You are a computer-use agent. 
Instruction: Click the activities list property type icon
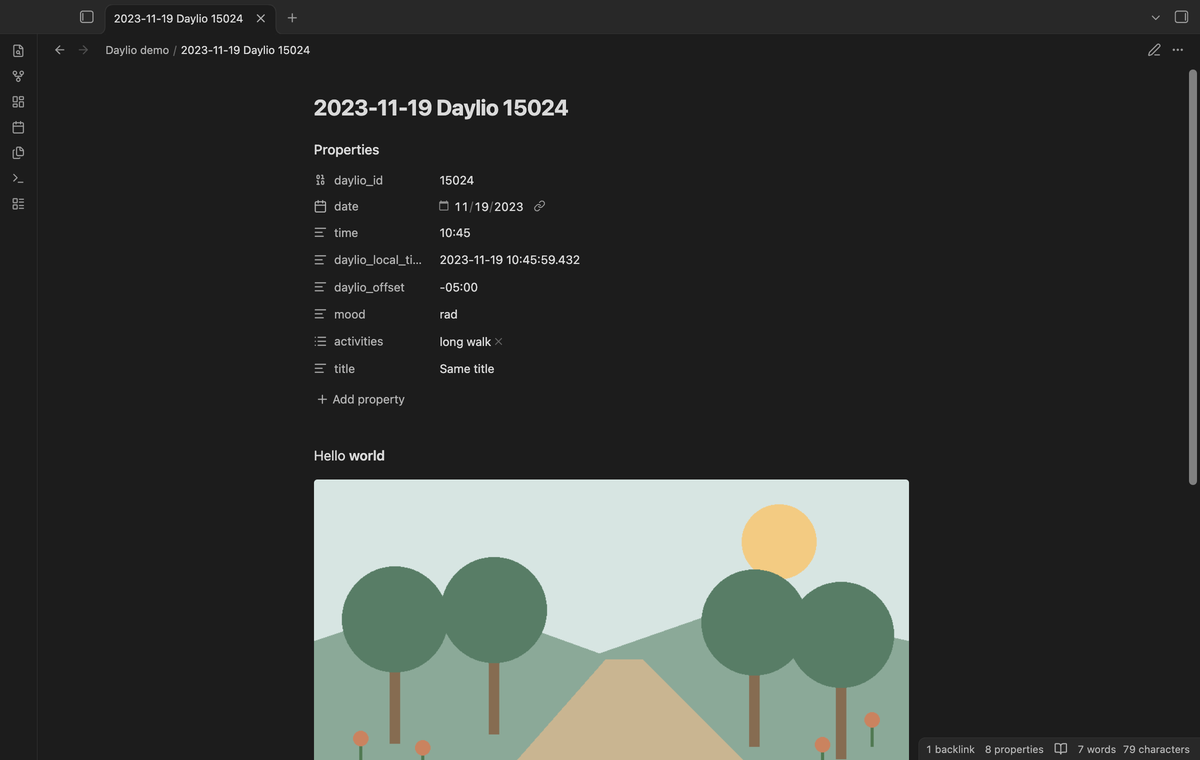[x=320, y=341]
